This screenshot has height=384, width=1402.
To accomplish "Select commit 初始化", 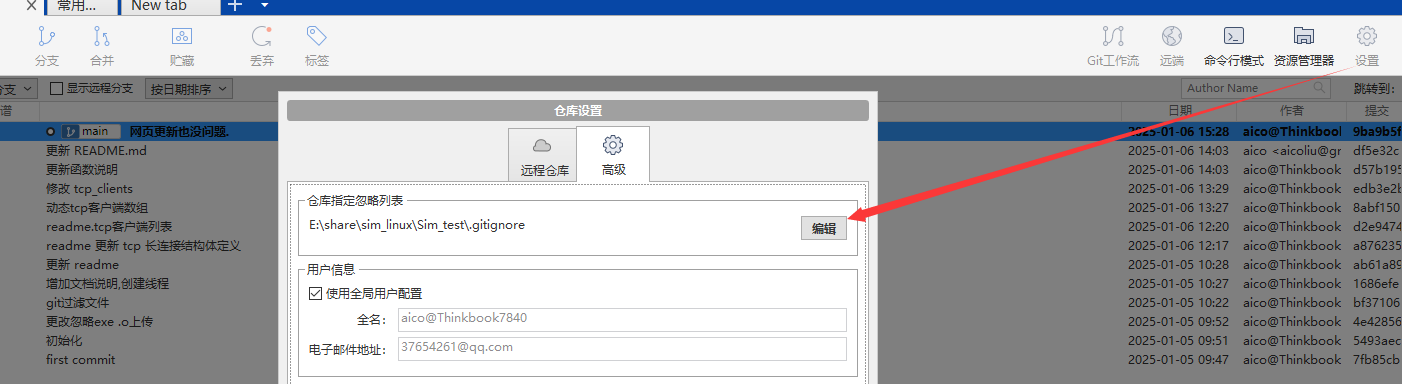I will 64,340.
